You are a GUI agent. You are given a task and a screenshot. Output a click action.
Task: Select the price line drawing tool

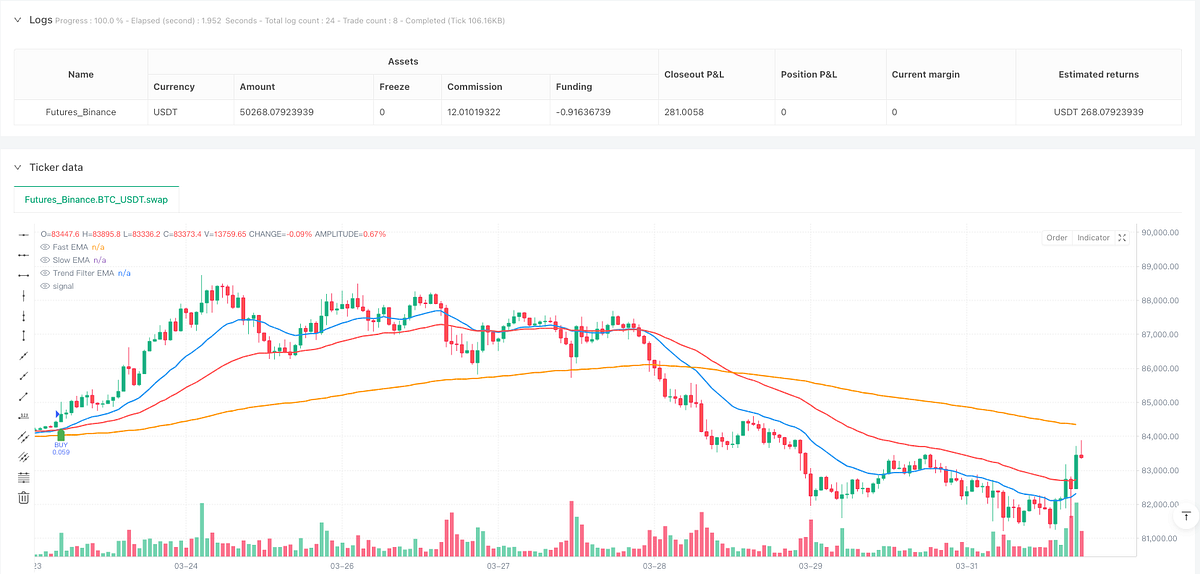coord(24,416)
